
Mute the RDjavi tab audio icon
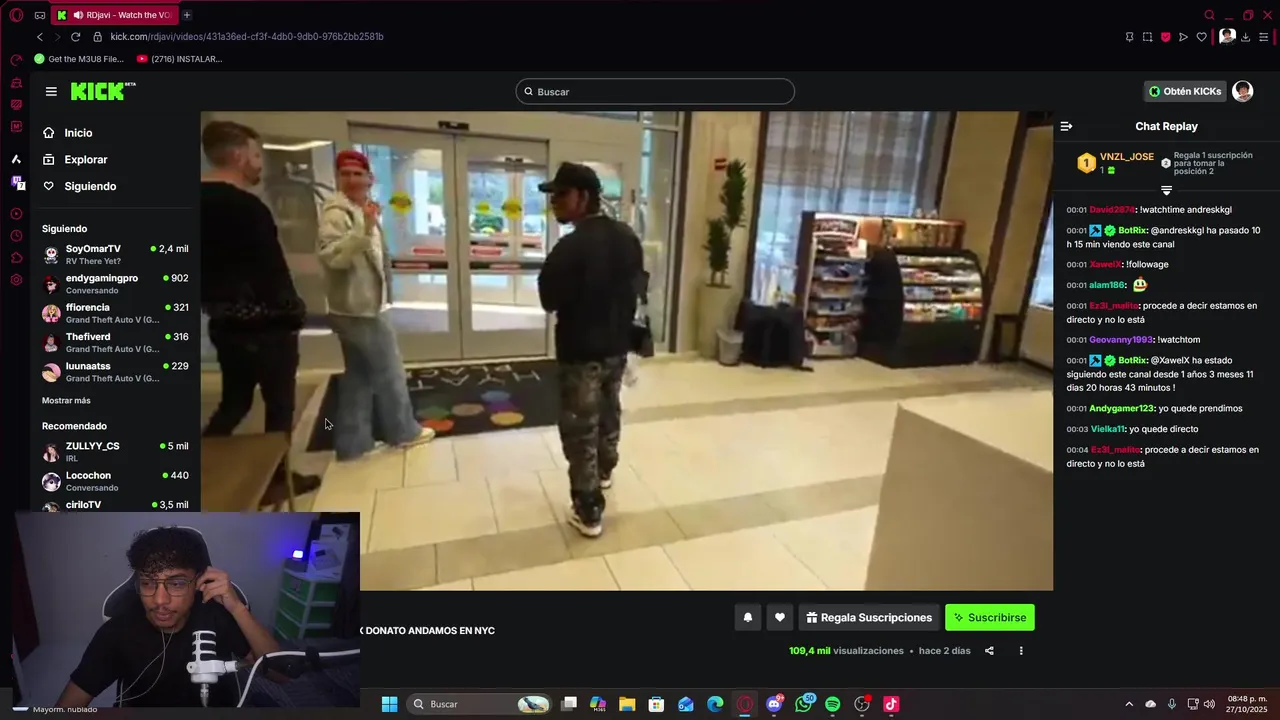coord(78,15)
